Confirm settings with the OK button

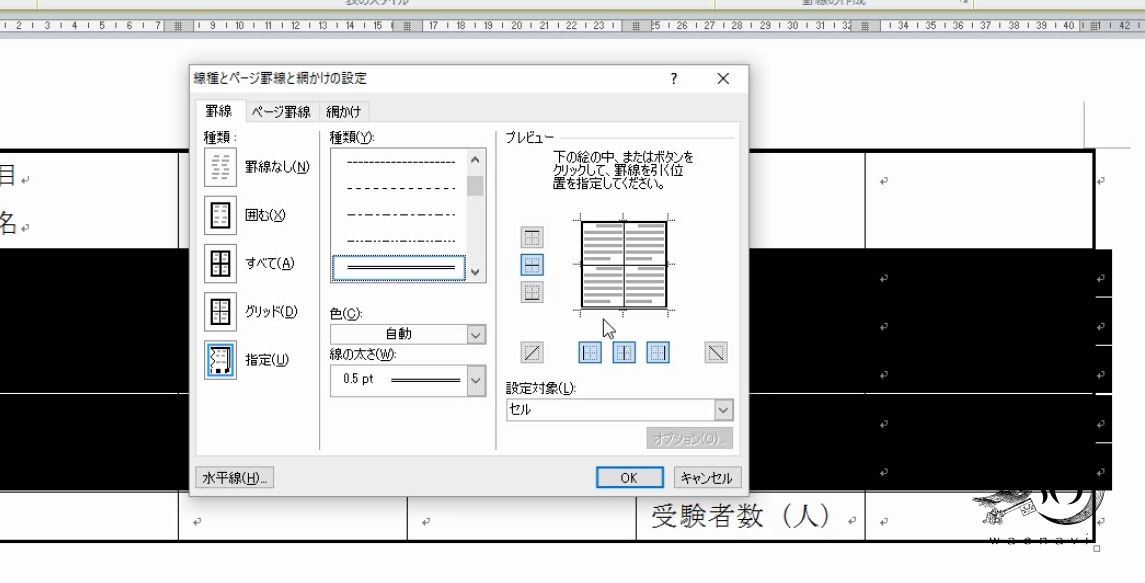pos(629,478)
